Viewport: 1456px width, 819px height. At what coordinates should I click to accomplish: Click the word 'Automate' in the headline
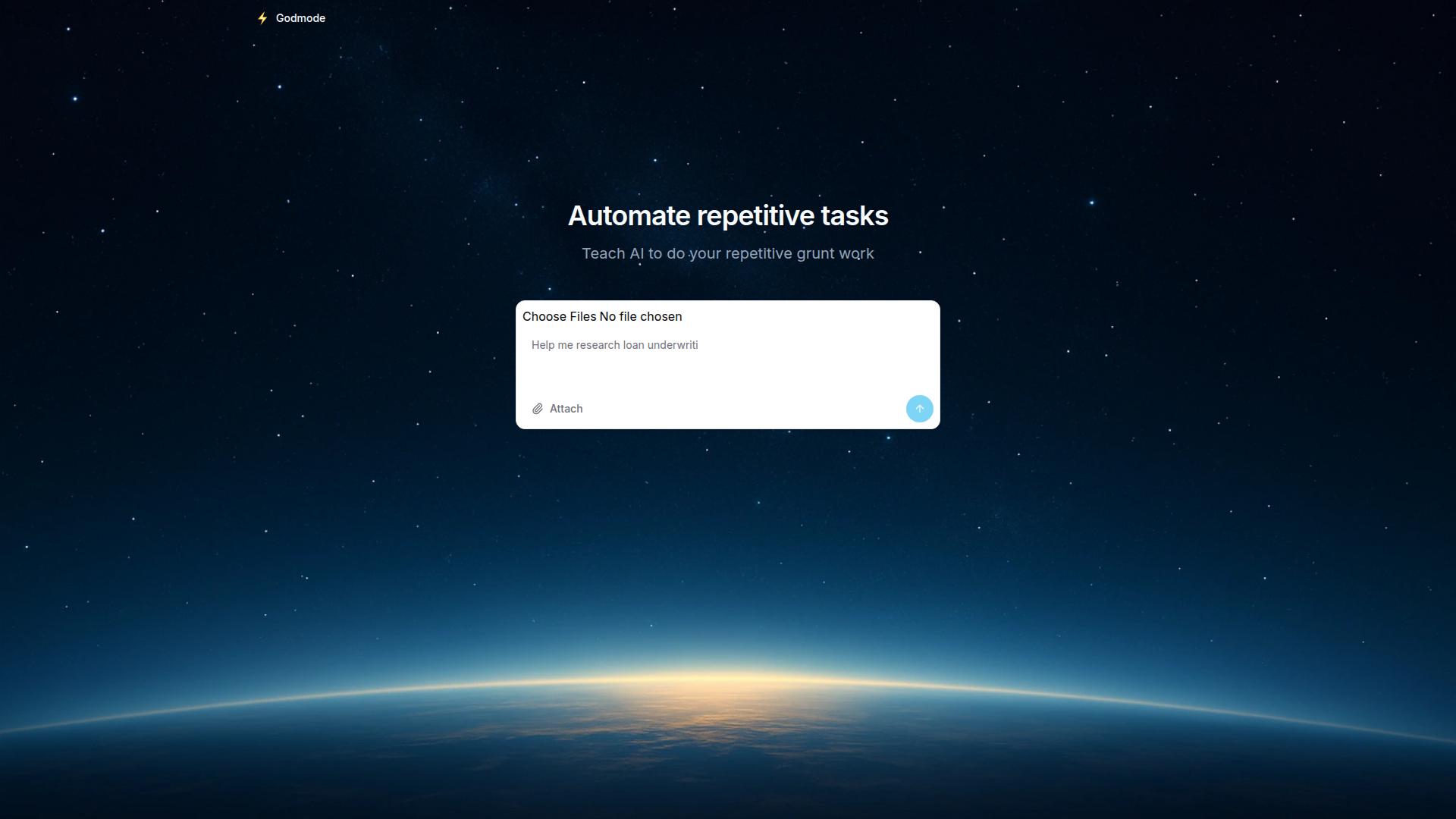click(629, 216)
